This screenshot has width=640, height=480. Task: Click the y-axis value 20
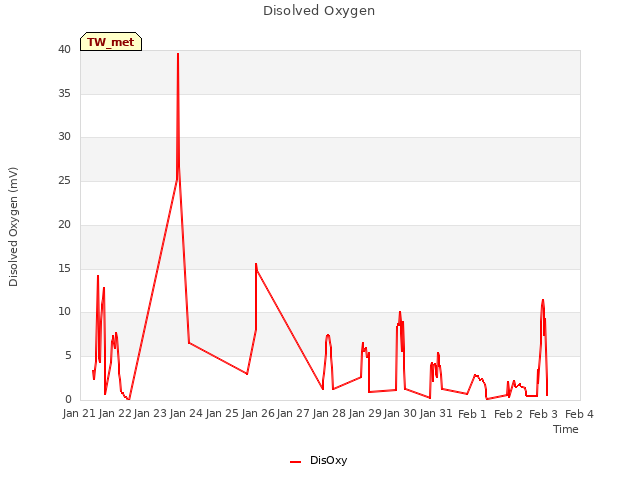[x=64, y=224]
